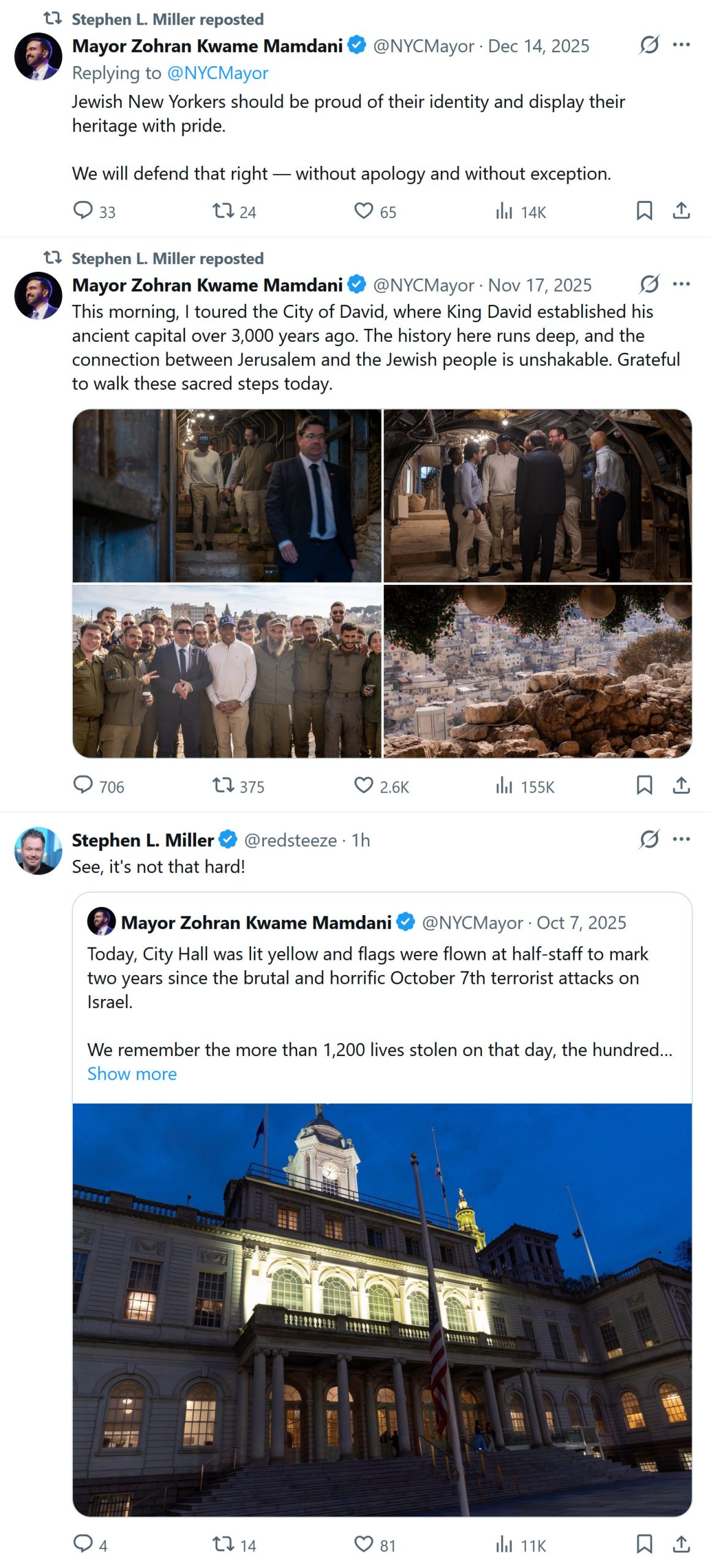711x1568 pixels.
Task: Open the @NYCMayor reply mention link
Action: point(217,73)
